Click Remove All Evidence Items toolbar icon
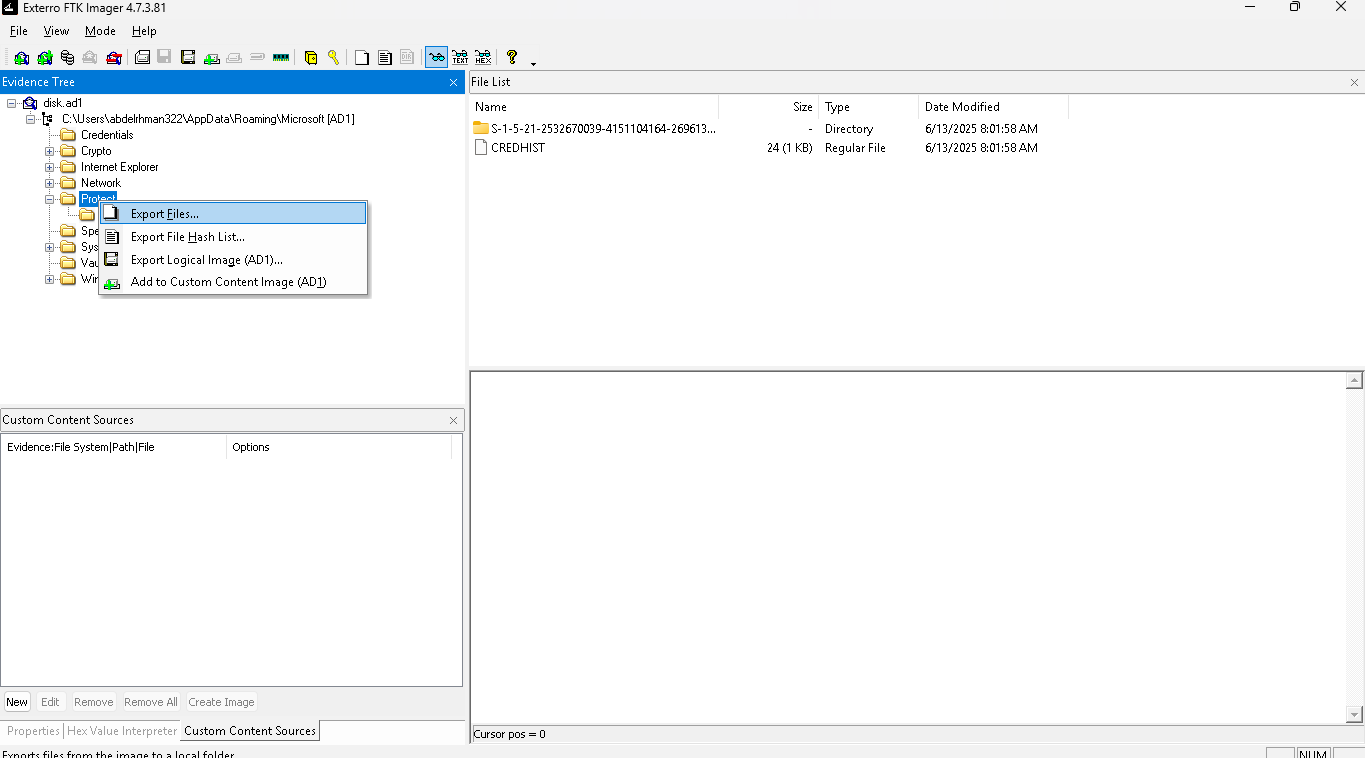This screenshot has width=1365, height=758. coord(114,57)
